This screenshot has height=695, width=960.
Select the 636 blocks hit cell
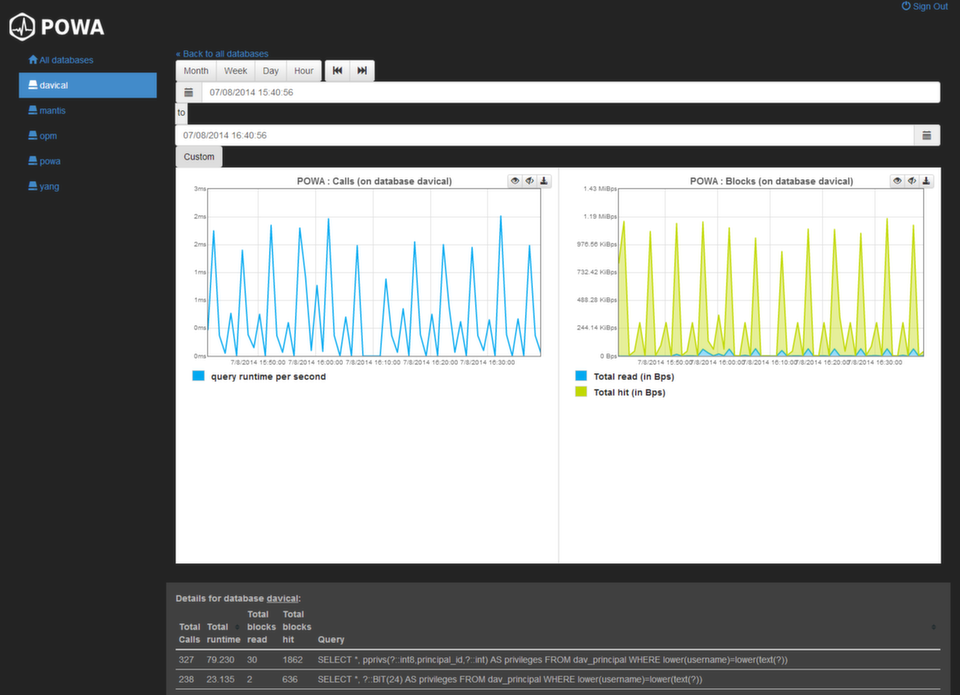[x=290, y=679]
